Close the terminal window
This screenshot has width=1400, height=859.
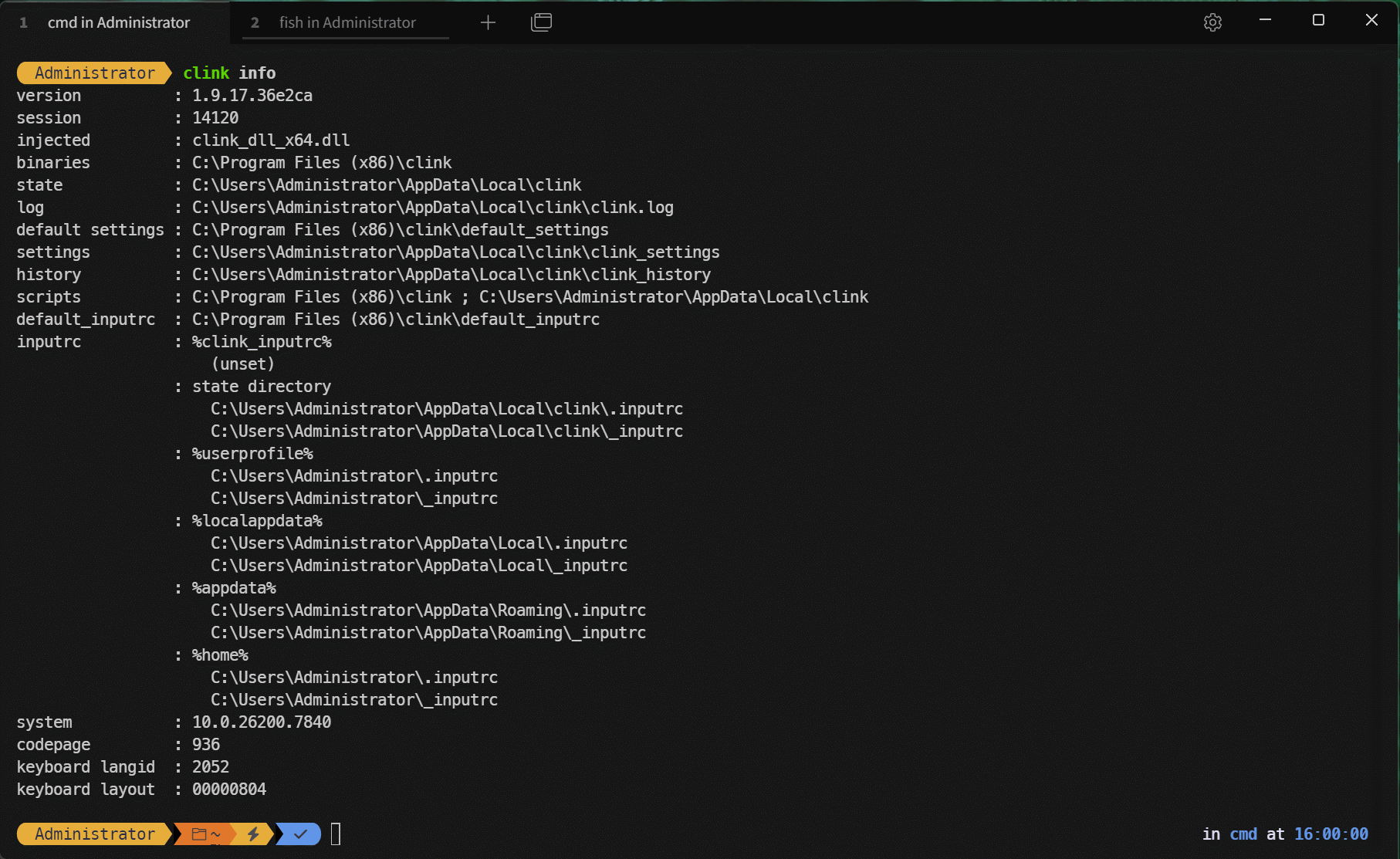(x=1371, y=20)
